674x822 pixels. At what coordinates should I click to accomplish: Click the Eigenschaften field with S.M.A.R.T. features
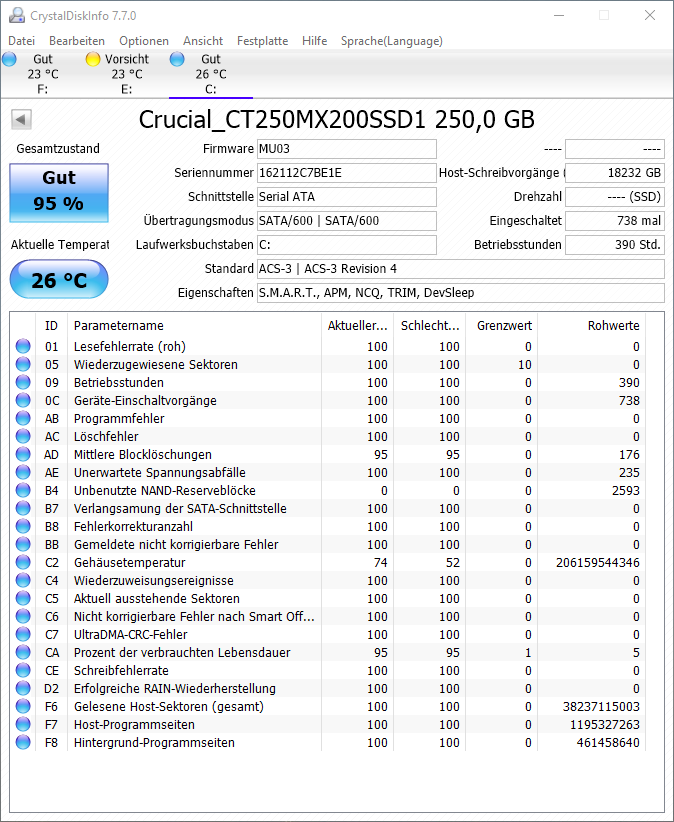pos(461,293)
